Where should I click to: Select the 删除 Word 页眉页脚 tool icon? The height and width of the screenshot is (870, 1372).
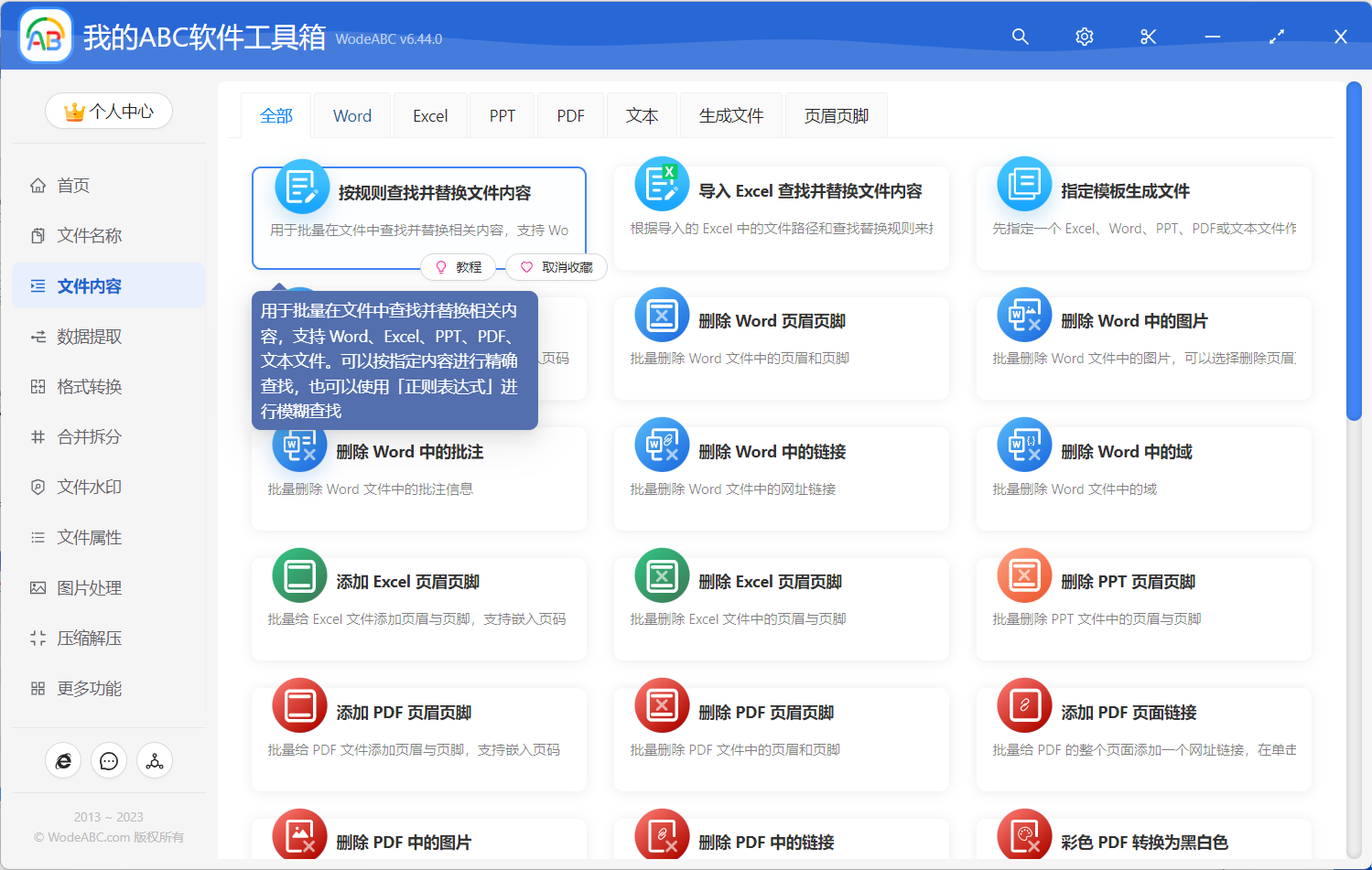[x=662, y=315]
